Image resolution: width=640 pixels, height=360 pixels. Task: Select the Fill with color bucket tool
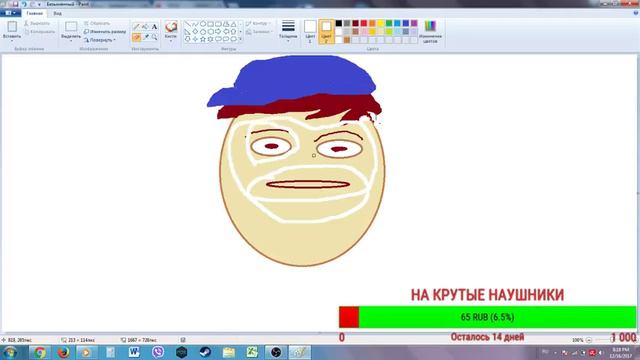(x=145, y=27)
